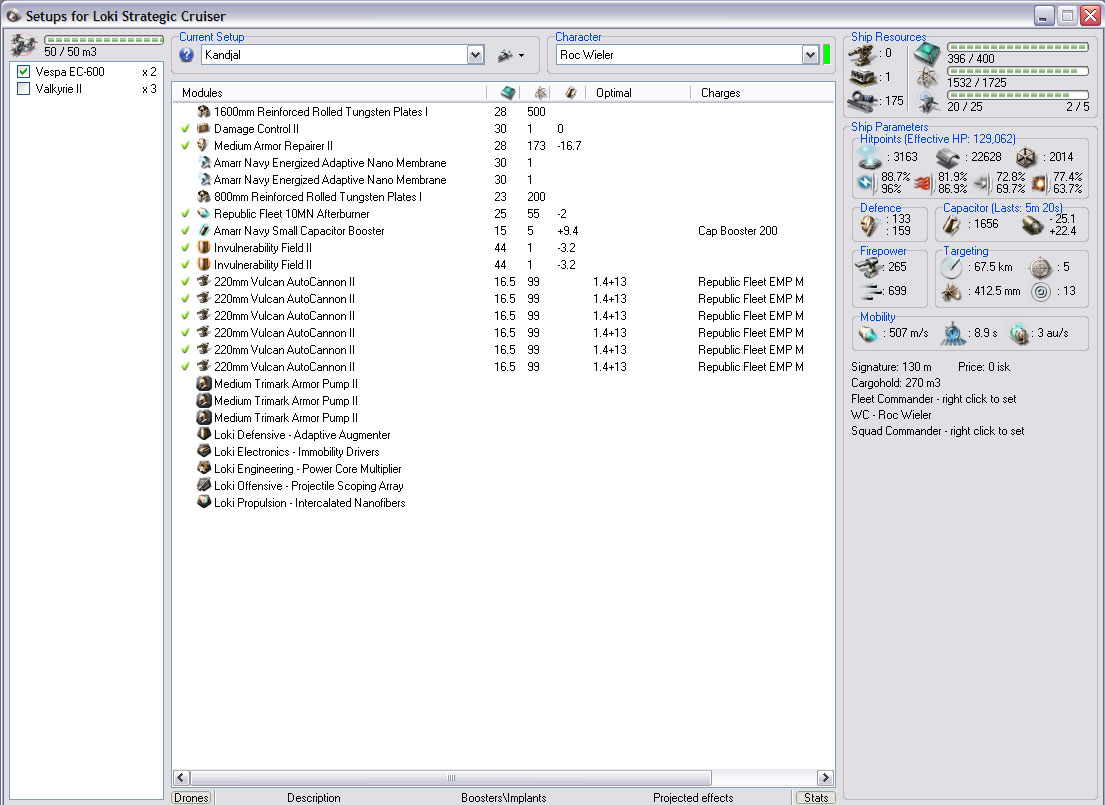Click the max velocity icon showing 507 m/s
This screenshot has height=805, width=1105.
[868, 333]
